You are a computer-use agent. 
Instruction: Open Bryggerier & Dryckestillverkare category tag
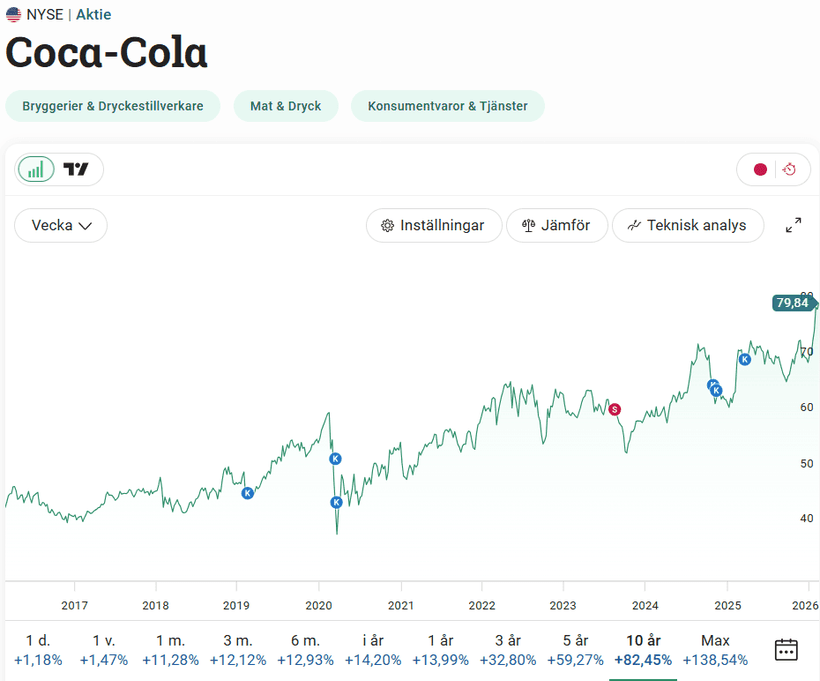pyautogui.click(x=112, y=105)
